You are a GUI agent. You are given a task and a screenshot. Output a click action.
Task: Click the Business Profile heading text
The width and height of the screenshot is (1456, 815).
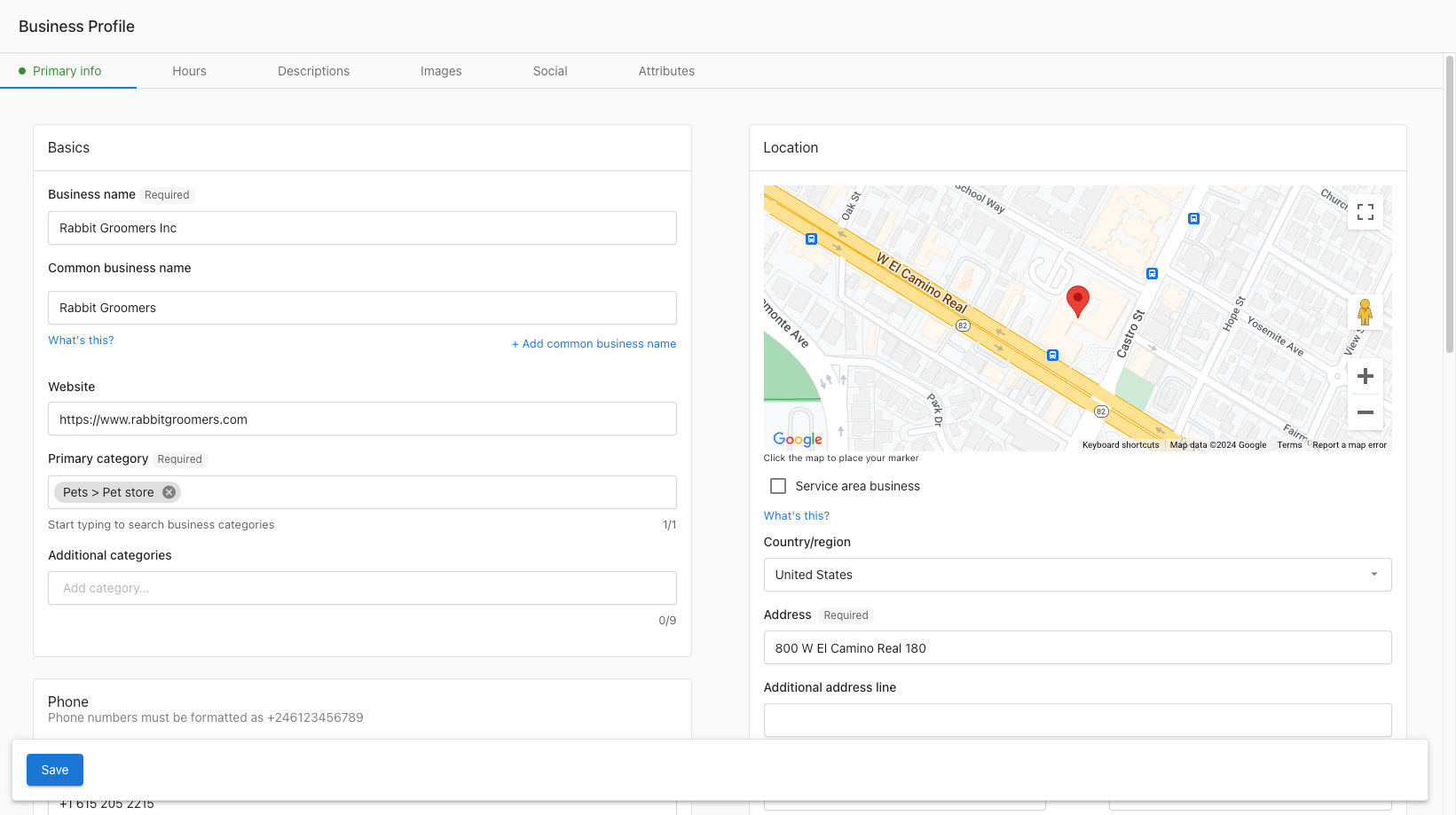pyautogui.click(x=76, y=27)
